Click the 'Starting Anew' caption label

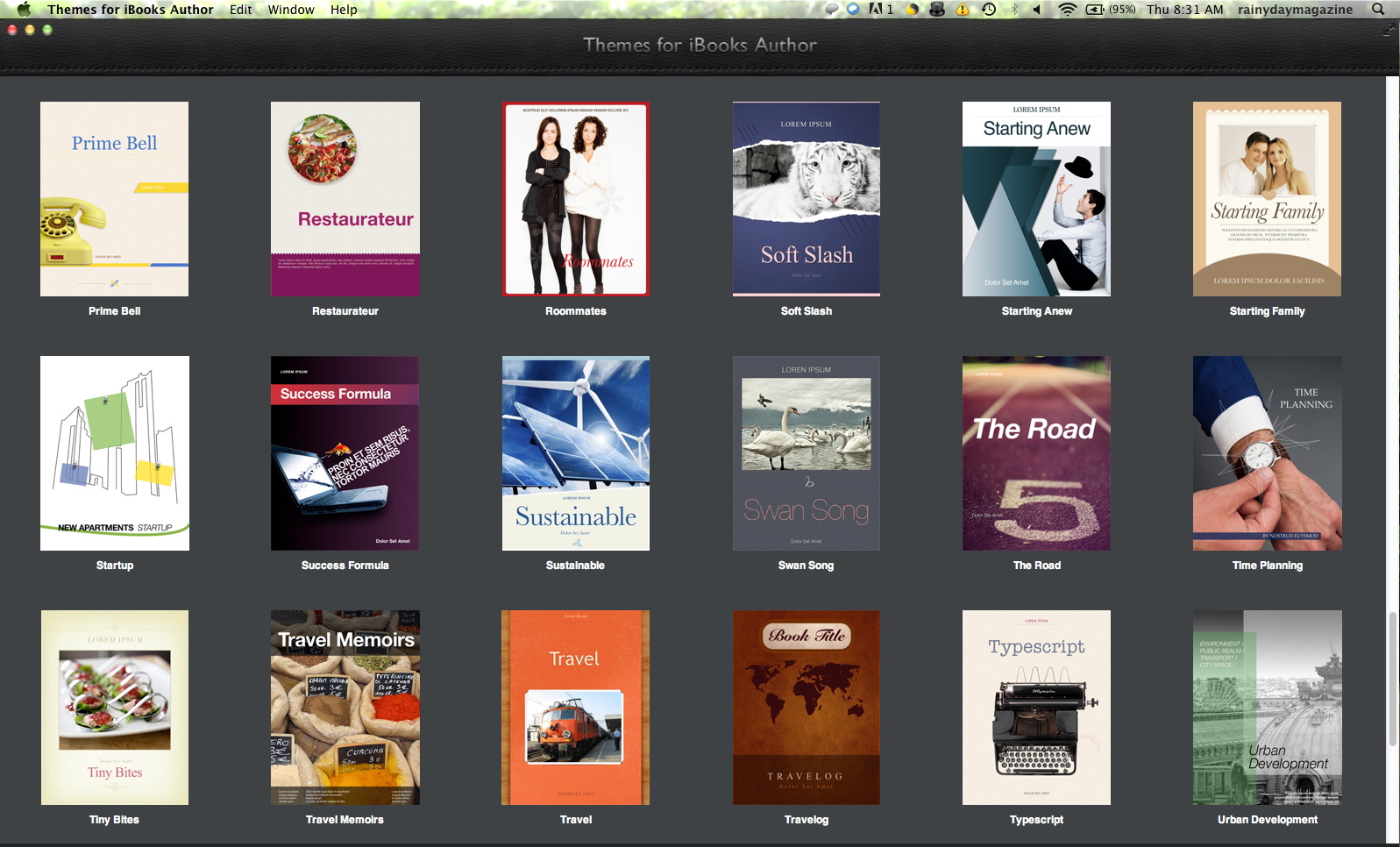[x=1037, y=311]
